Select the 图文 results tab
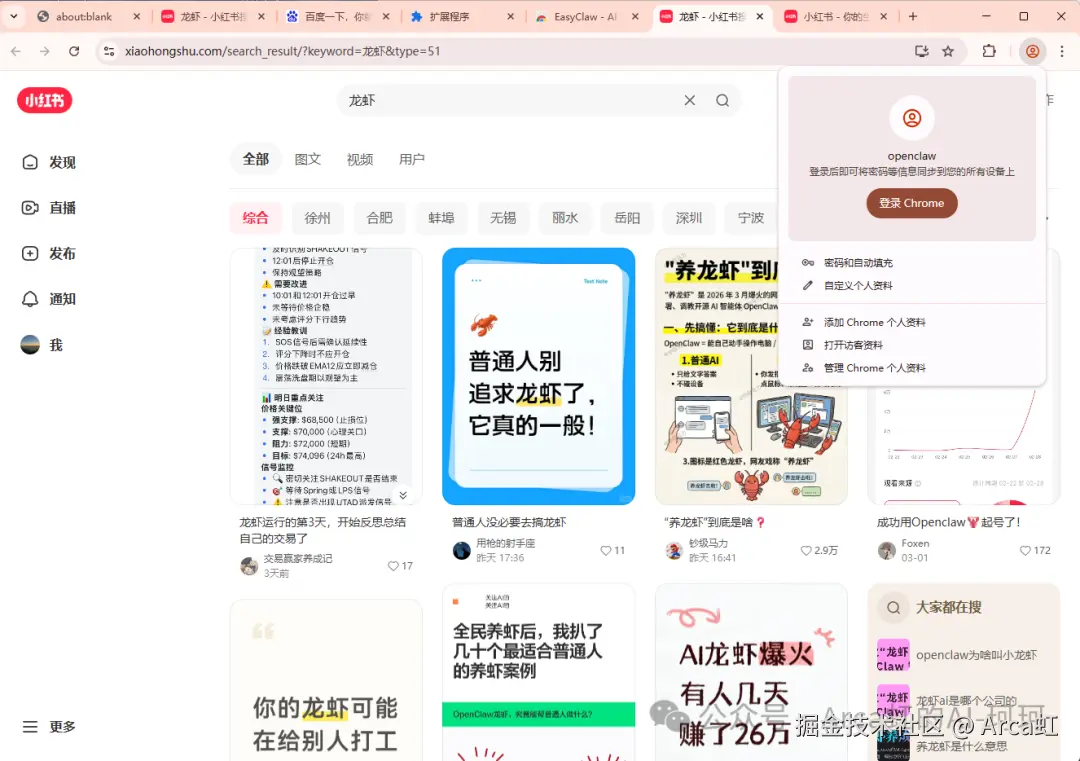The image size is (1080, 761). tap(308, 159)
